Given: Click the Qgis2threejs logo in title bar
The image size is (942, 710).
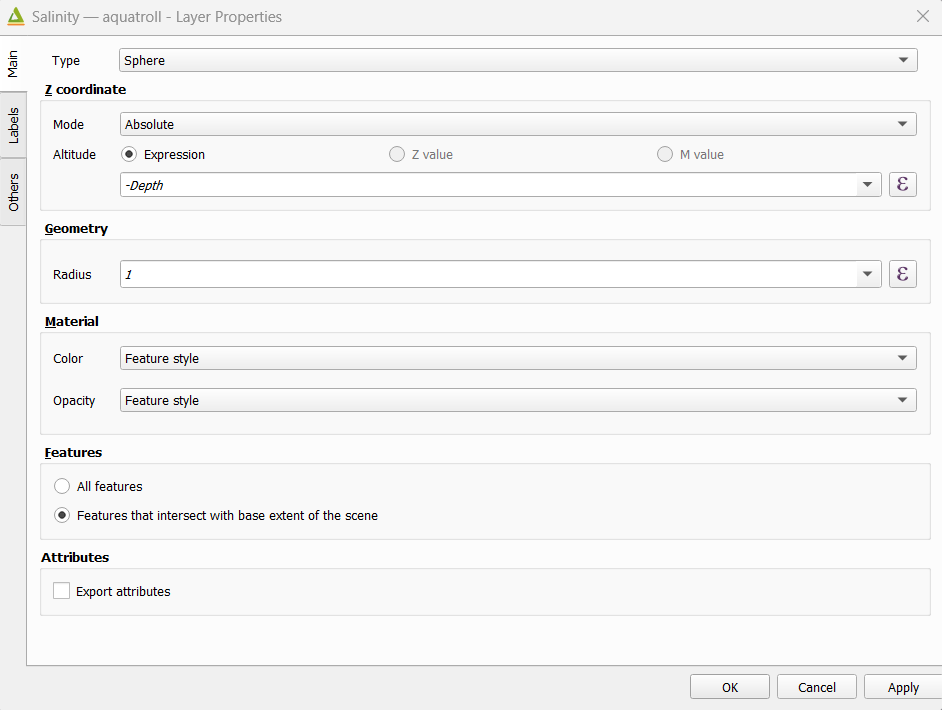Looking at the screenshot, I should [16, 16].
